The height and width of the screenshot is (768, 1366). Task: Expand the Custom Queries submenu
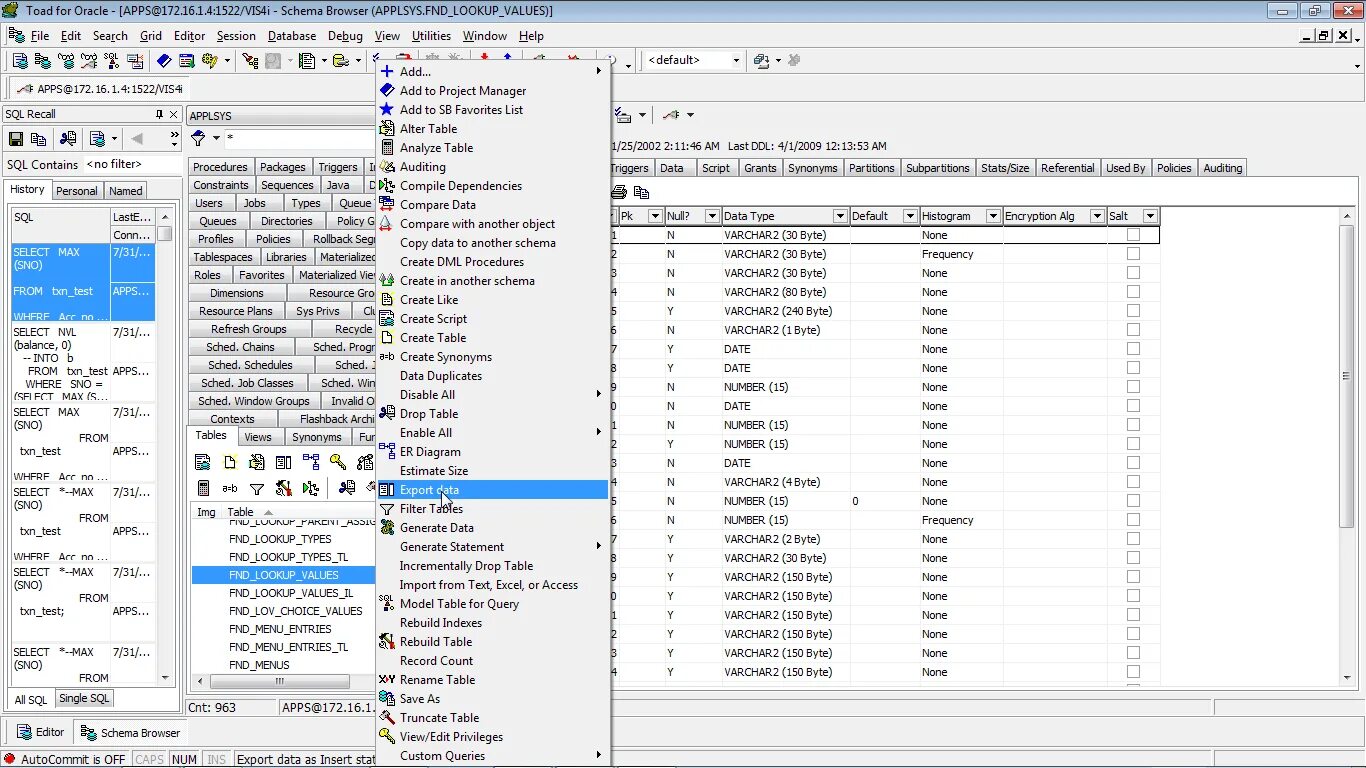(492, 756)
